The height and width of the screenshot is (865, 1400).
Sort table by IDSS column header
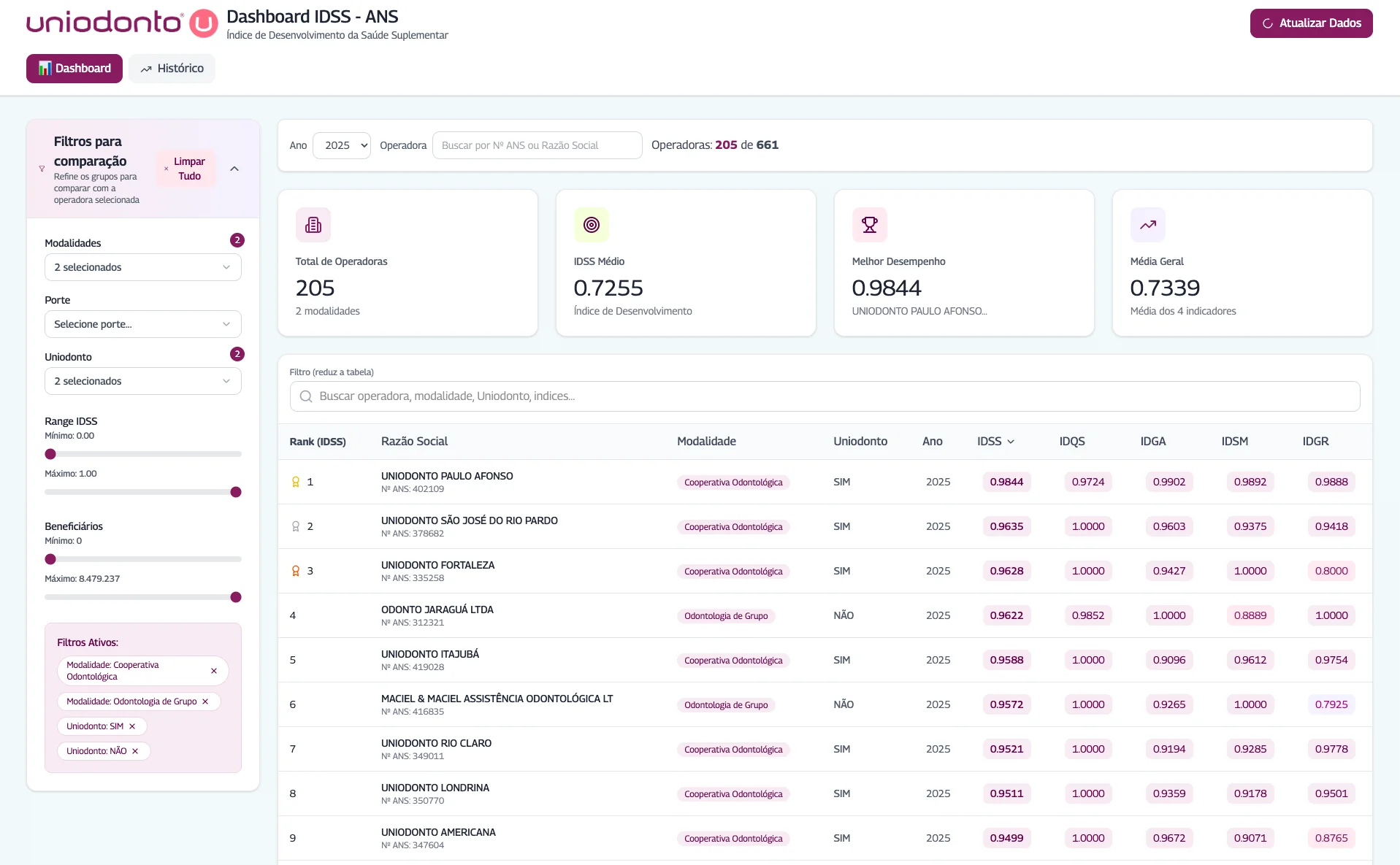coord(995,442)
